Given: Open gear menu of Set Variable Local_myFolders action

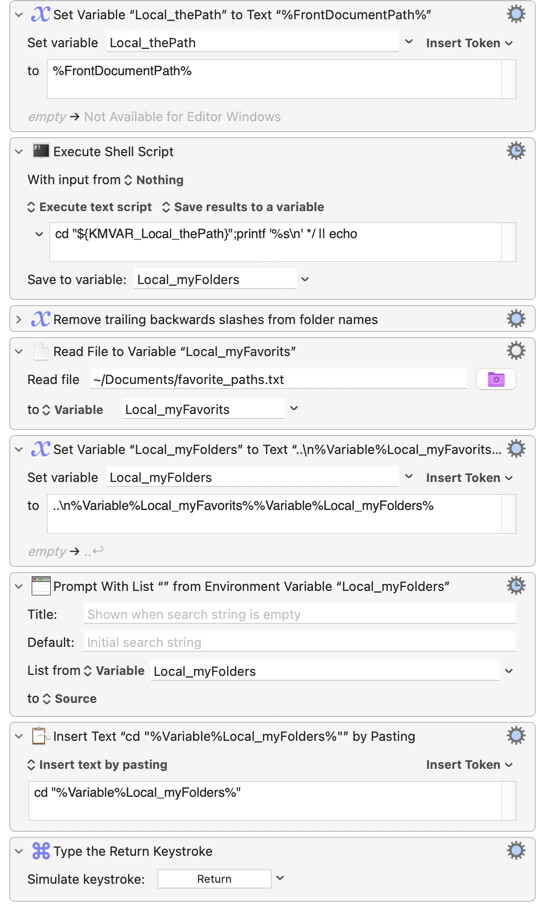Looking at the screenshot, I should tap(516, 449).
